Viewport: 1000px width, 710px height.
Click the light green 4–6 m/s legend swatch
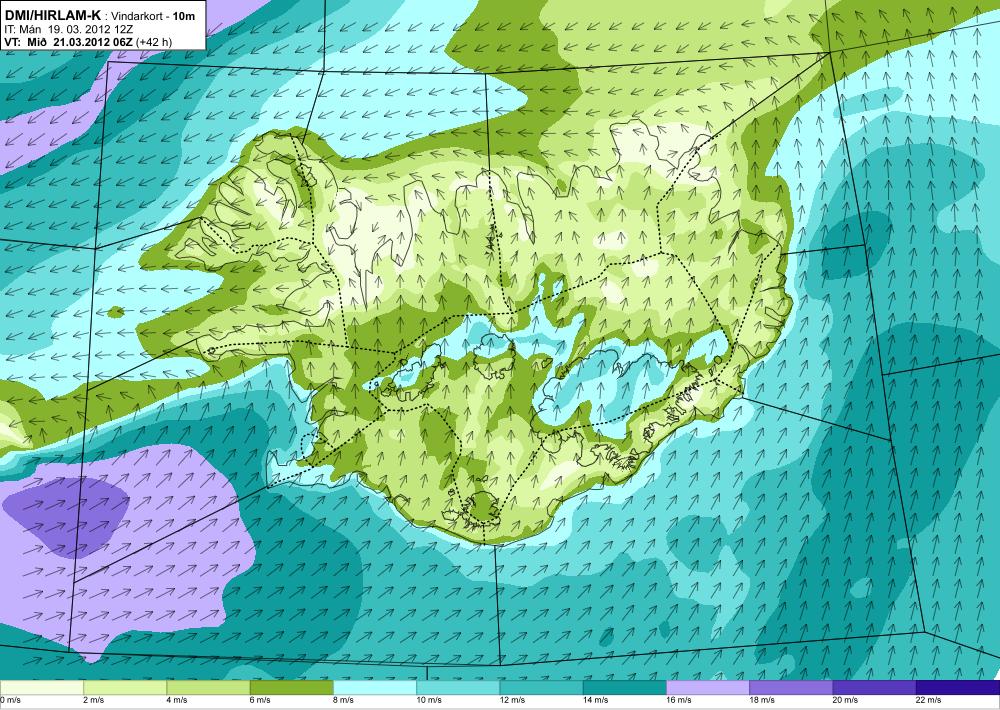208,688
